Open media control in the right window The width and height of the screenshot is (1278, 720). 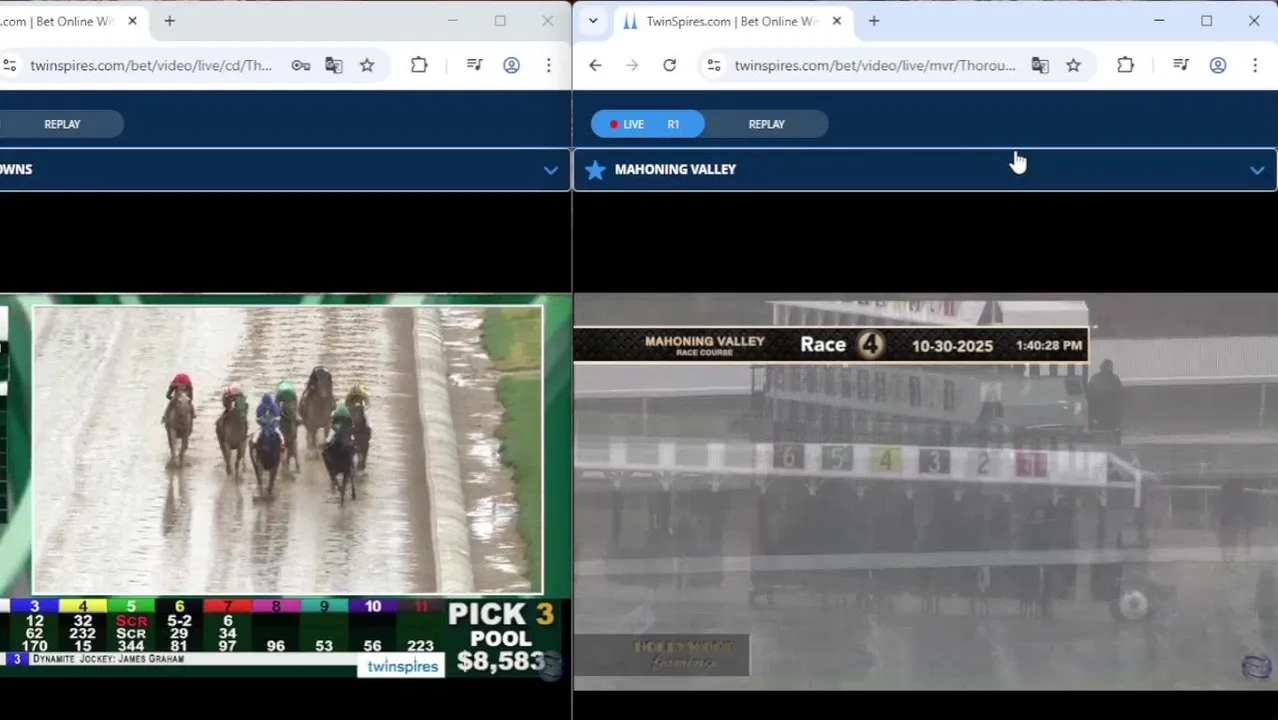1181,65
